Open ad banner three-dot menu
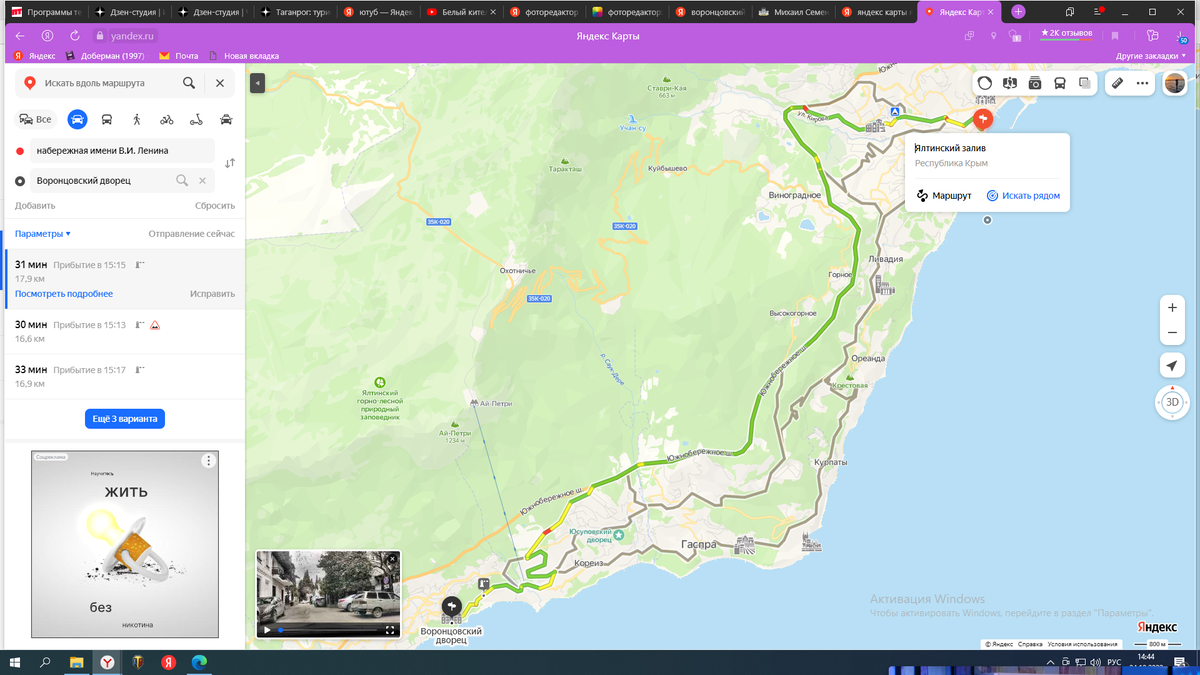This screenshot has width=1200, height=675. 208,461
